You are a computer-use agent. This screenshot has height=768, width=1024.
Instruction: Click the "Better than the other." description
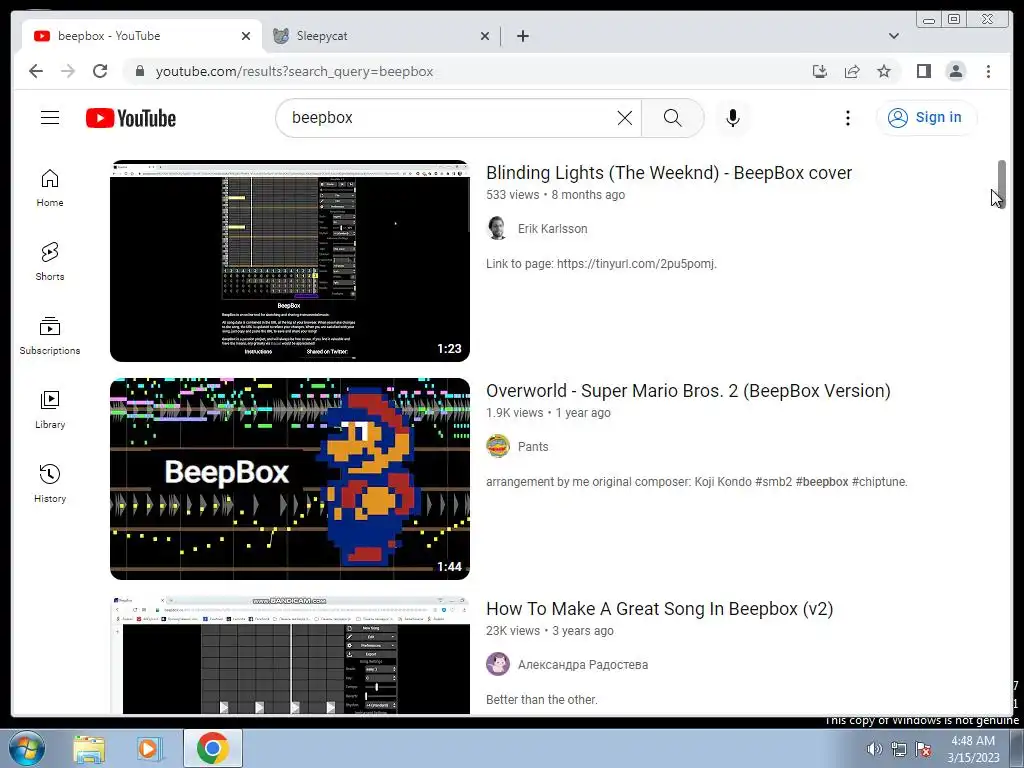pyautogui.click(x=542, y=699)
